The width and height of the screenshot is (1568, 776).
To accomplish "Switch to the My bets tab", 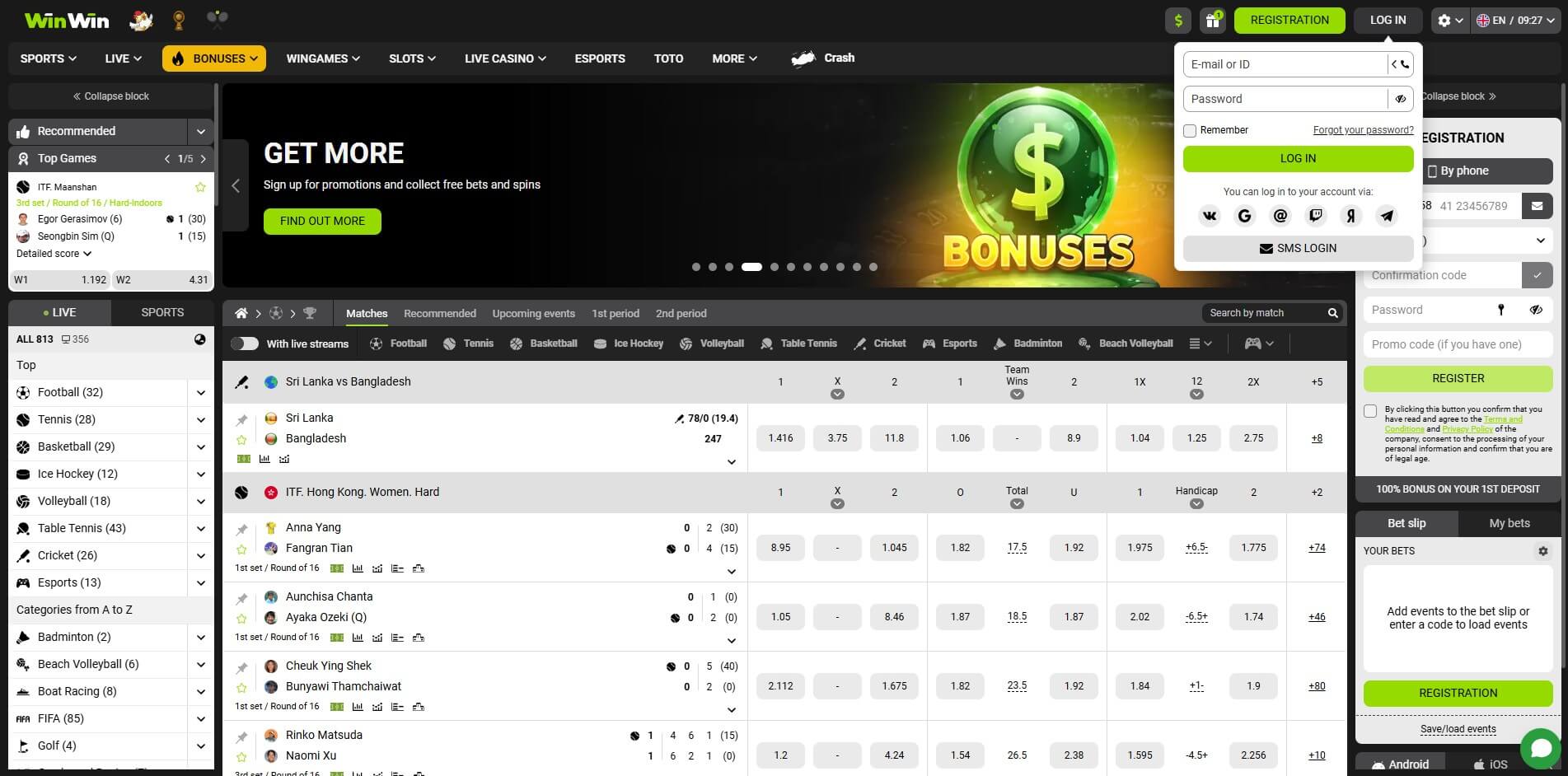I will [x=1509, y=523].
